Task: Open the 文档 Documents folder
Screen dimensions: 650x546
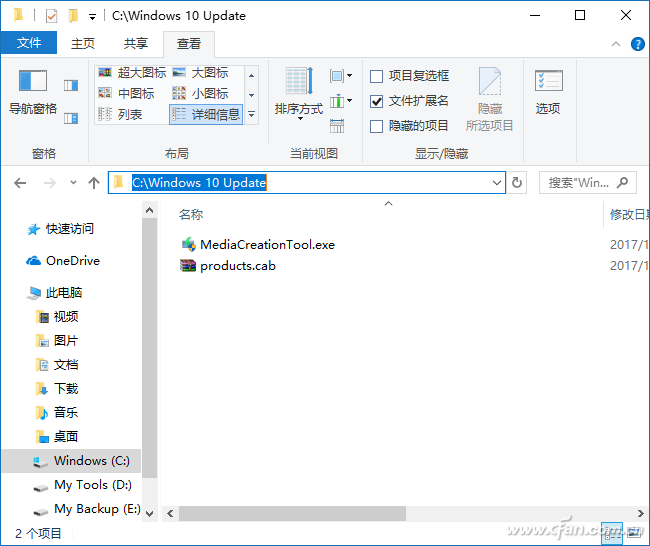Action: (57, 365)
